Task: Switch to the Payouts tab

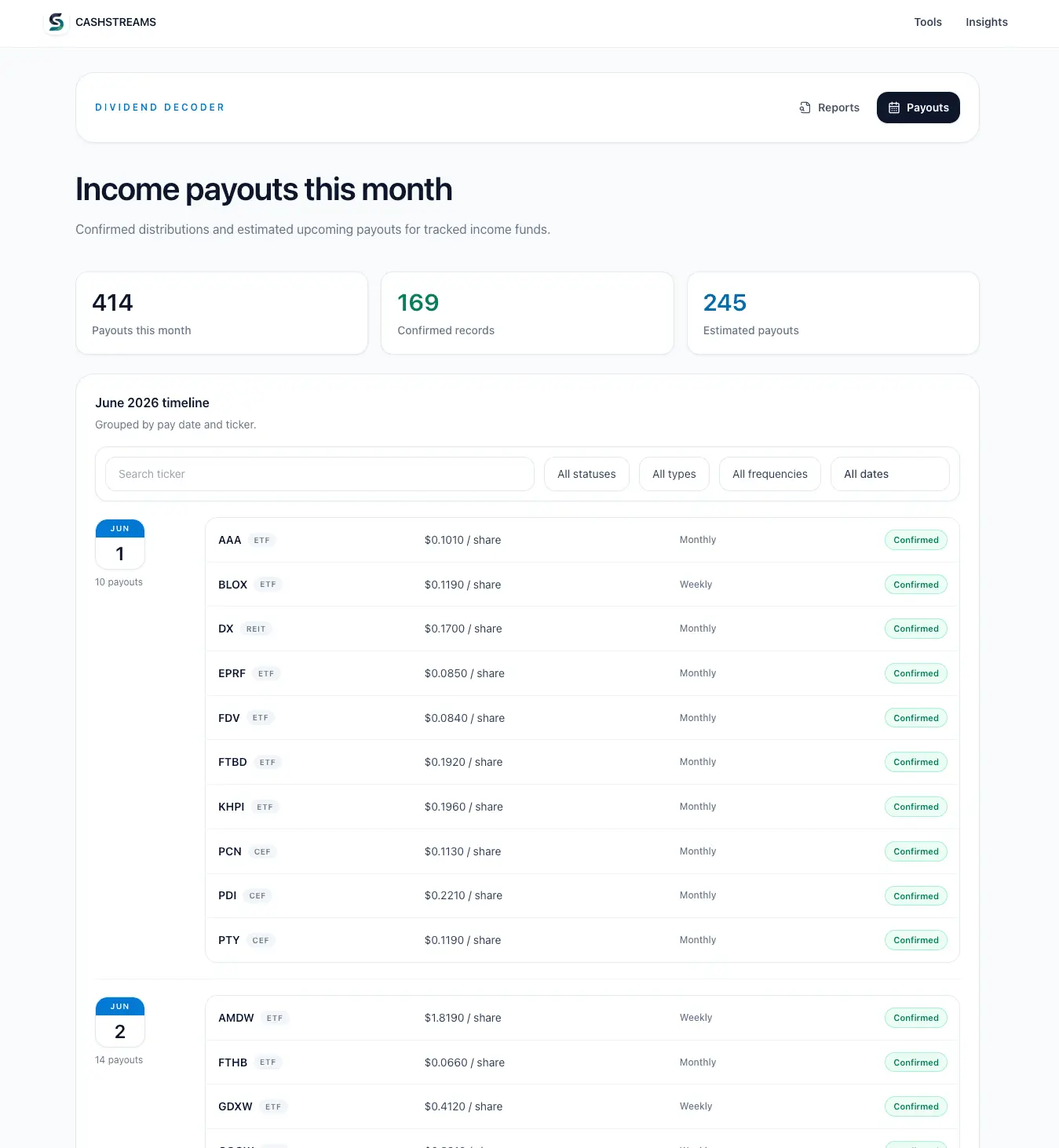Action: pos(918,108)
